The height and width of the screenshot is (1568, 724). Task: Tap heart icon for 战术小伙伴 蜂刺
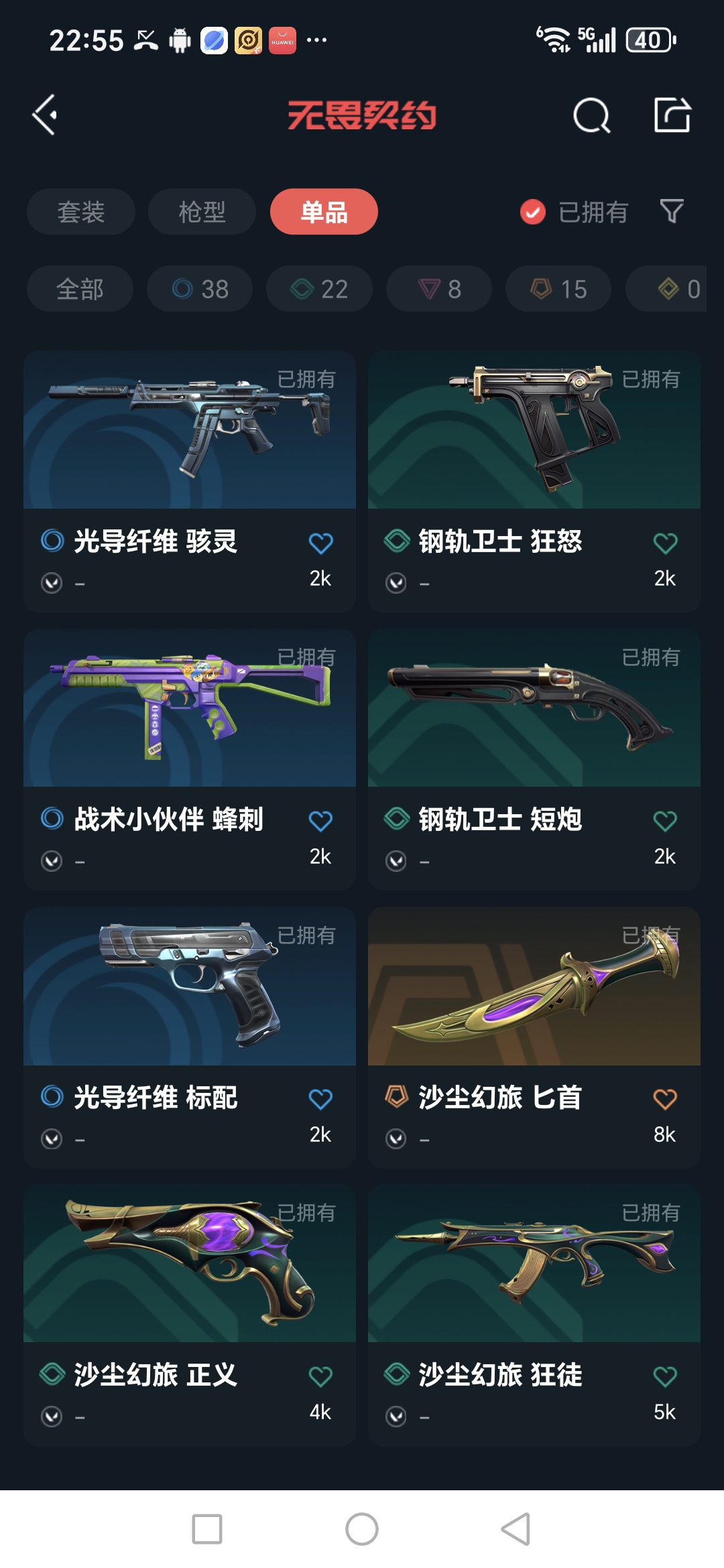[320, 821]
